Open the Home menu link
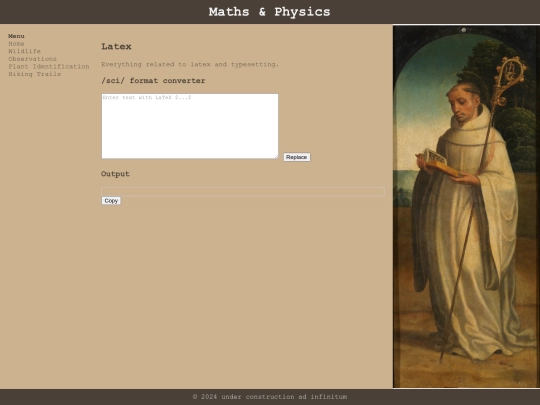This screenshot has width=540, height=405. (16, 44)
